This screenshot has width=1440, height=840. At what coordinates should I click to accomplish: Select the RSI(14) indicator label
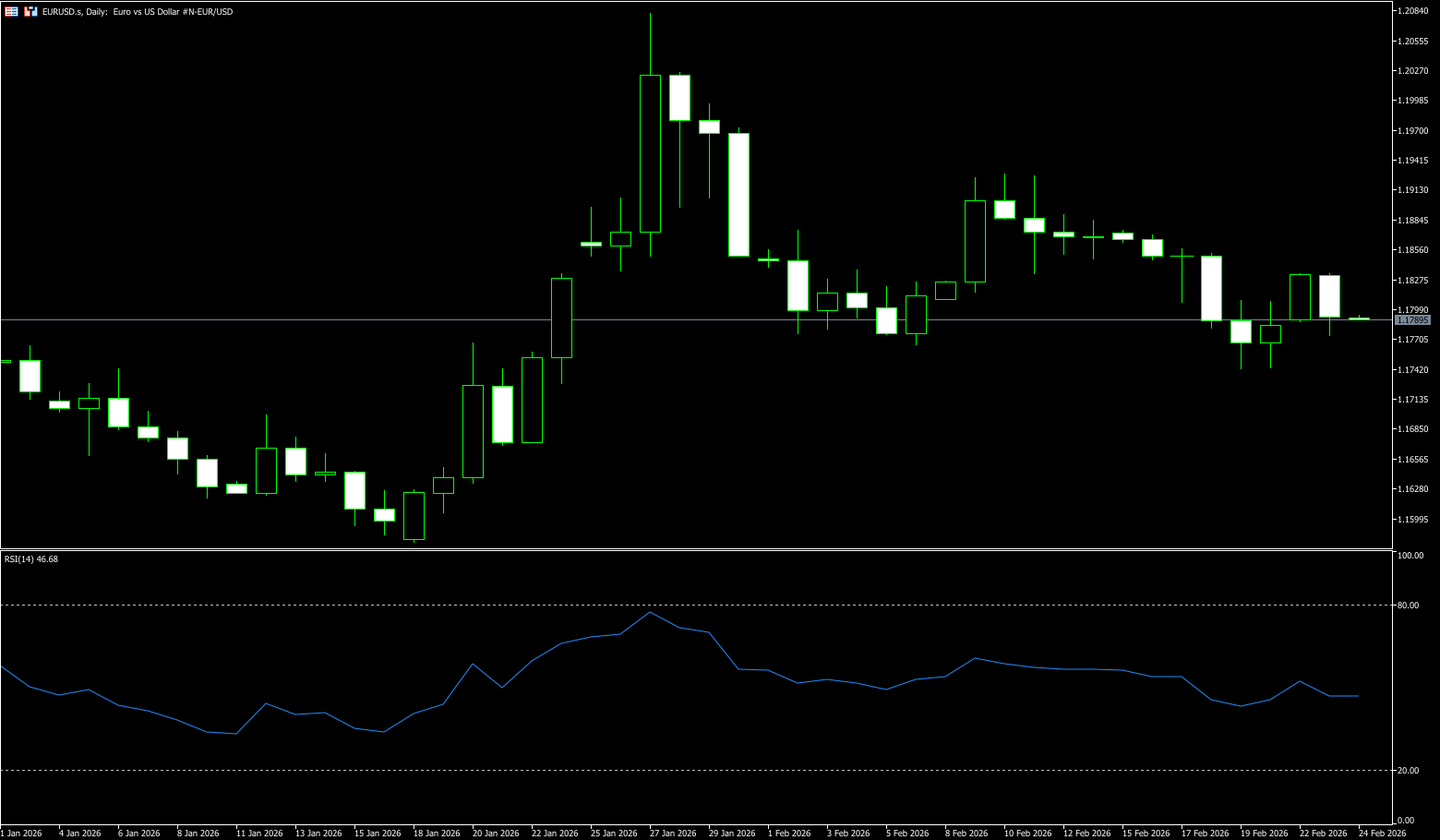[31, 558]
